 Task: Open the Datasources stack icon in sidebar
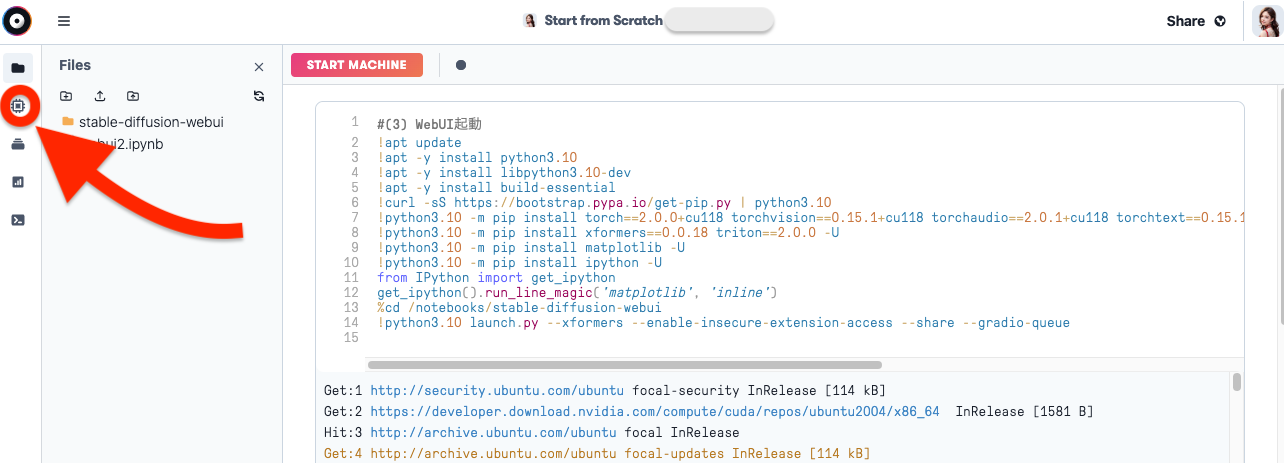click(x=18, y=144)
